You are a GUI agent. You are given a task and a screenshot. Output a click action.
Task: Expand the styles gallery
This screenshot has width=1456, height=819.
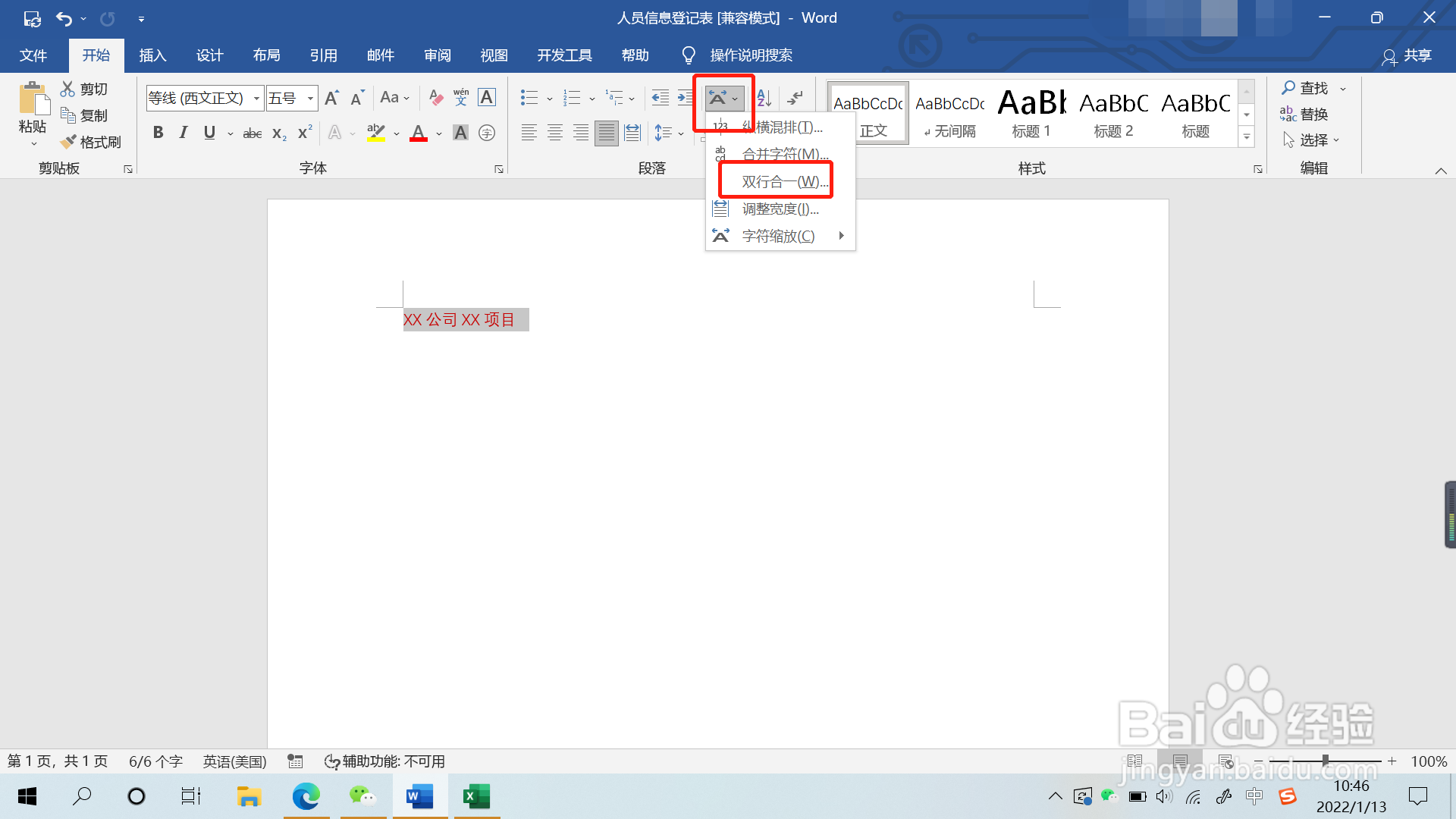pos(1247,137)
